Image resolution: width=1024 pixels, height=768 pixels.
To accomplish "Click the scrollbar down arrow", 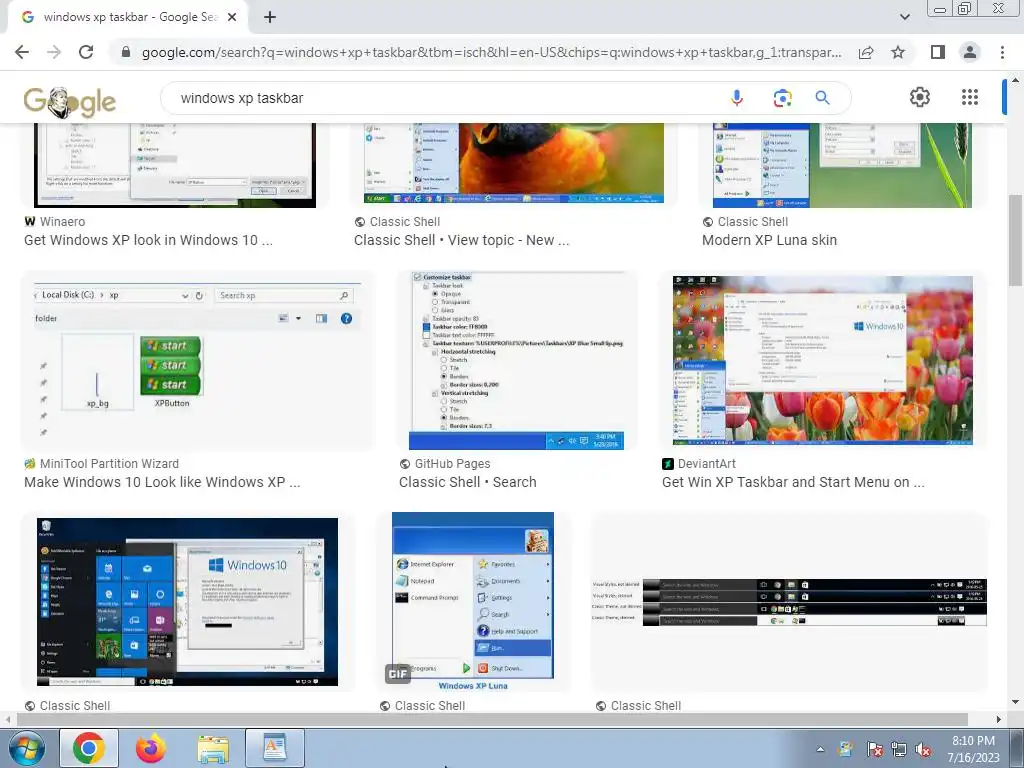I will 1016,703.
